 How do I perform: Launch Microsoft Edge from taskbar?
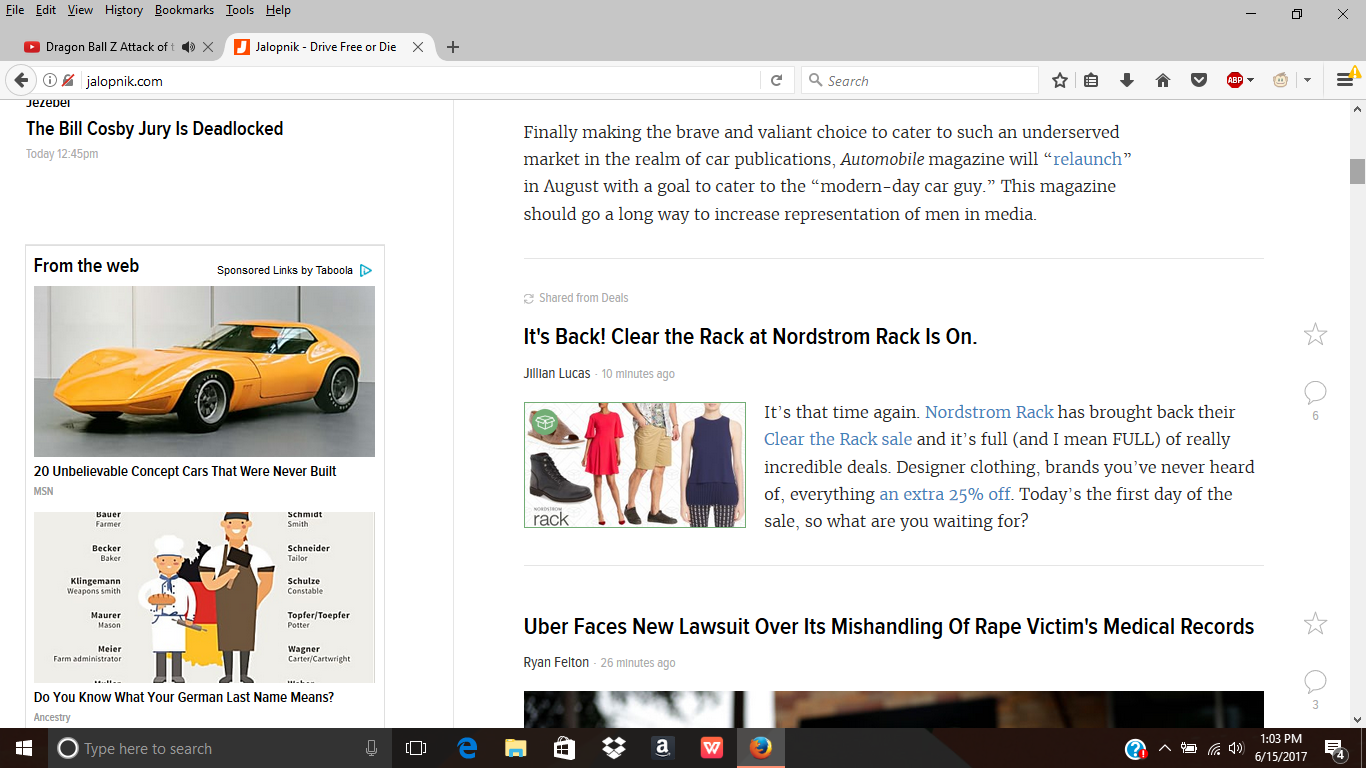[467, 748]
